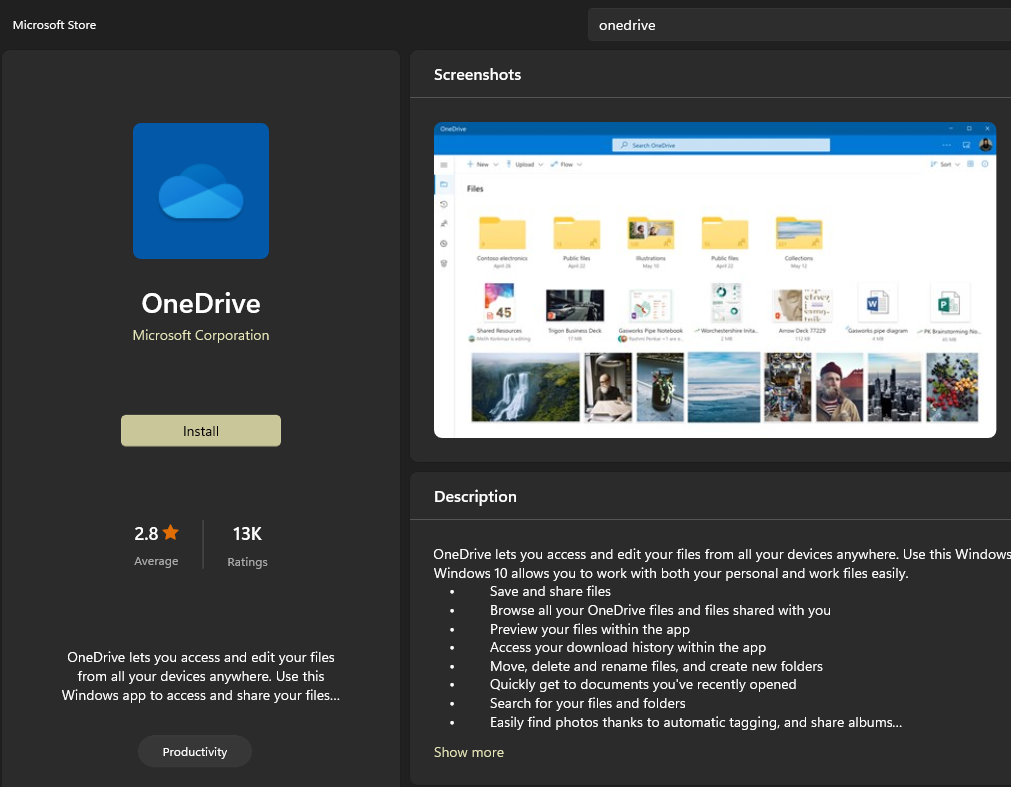The image size is (1011, 787).
Task: Click the 'Save and share files' bullet
Action: click(550, 591)
